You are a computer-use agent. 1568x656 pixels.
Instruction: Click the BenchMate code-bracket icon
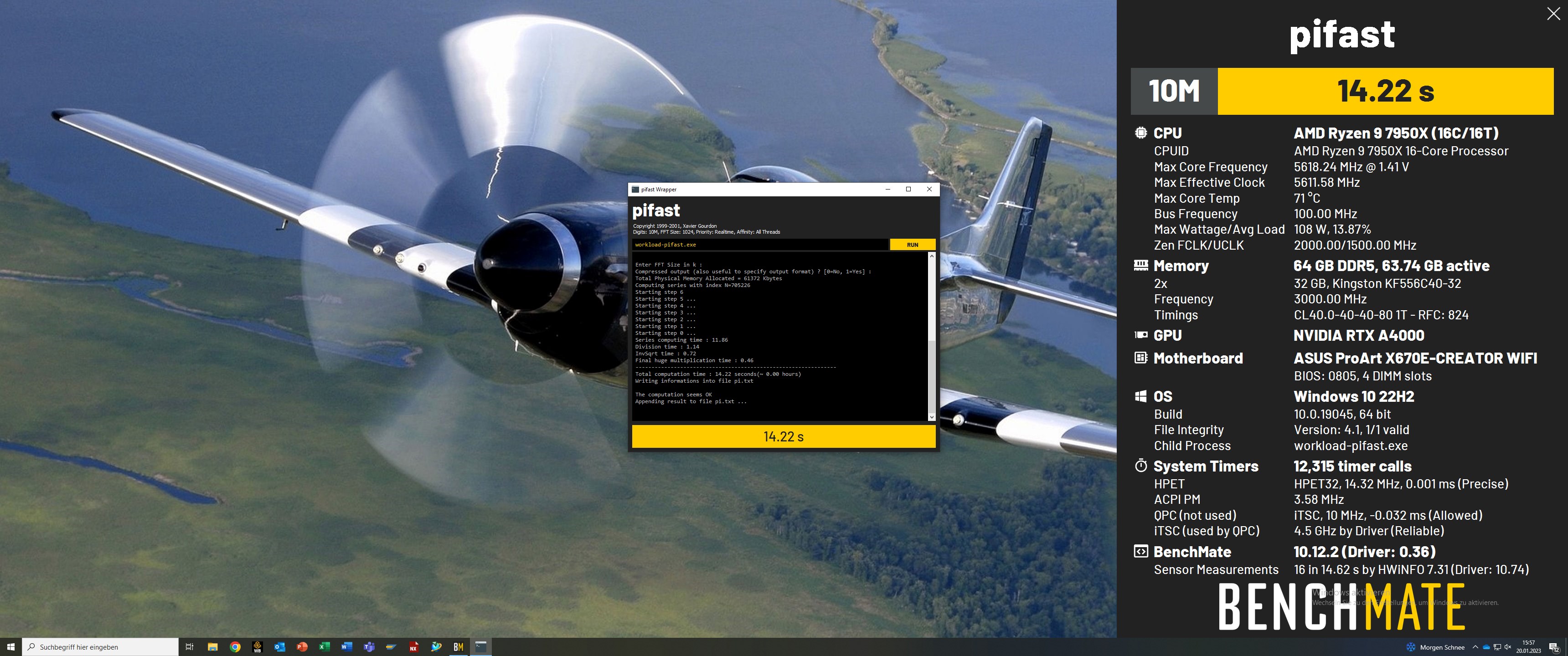click(x=1141, y=551)
